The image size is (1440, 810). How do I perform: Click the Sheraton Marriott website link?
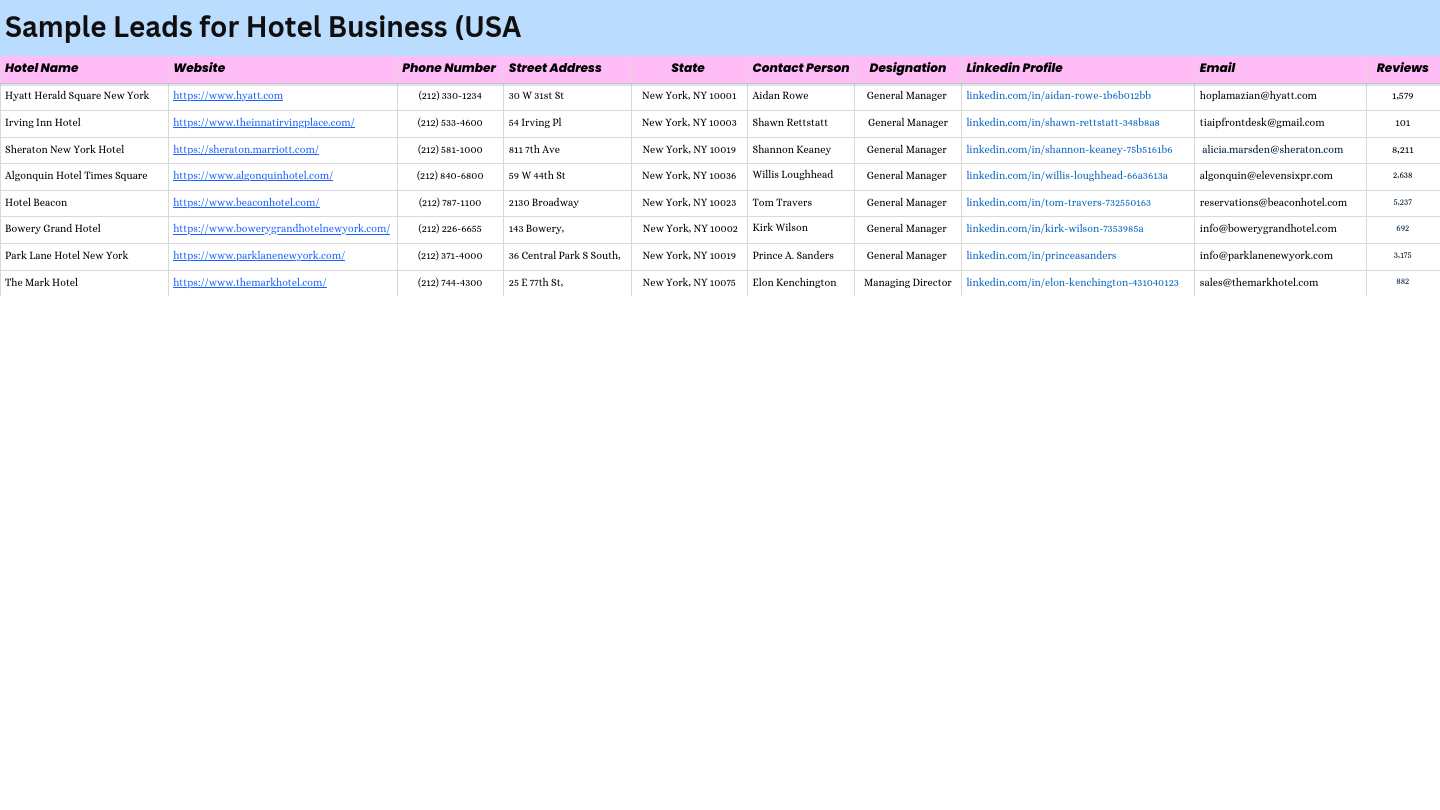[x=246, y=149]
